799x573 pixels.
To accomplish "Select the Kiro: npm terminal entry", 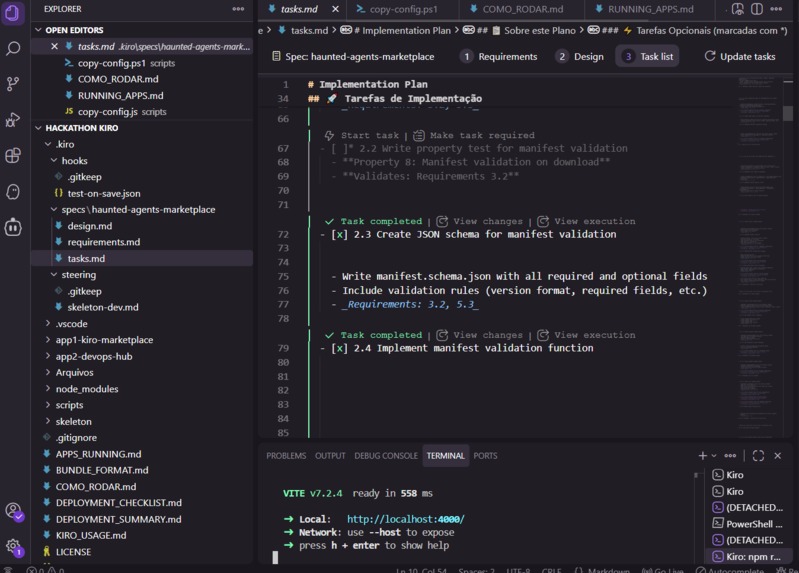I will 747,556.
